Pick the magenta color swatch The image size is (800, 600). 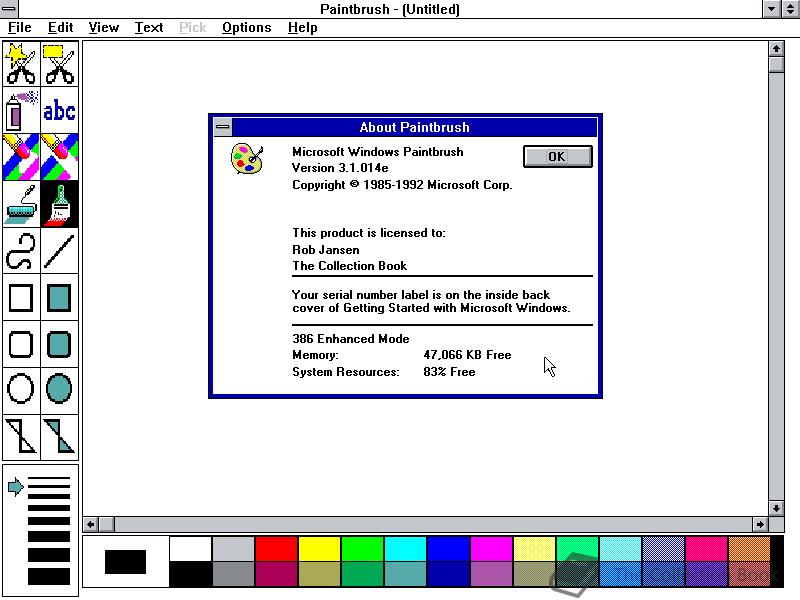tap(491, 548)
